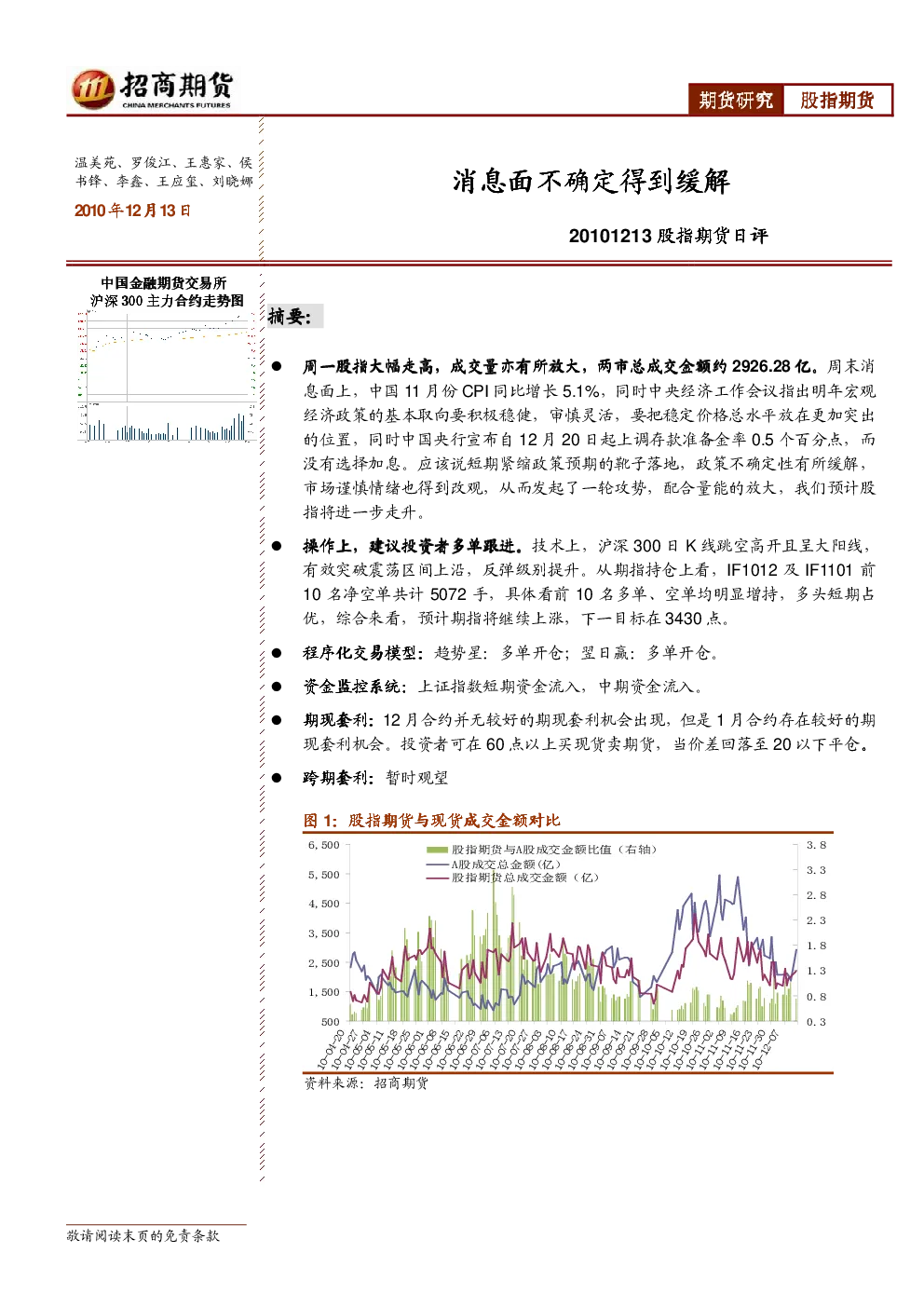
Task: Click the 资料来源：招商期货 source note
Action: pyautogui.click(x=366, y=1083)
